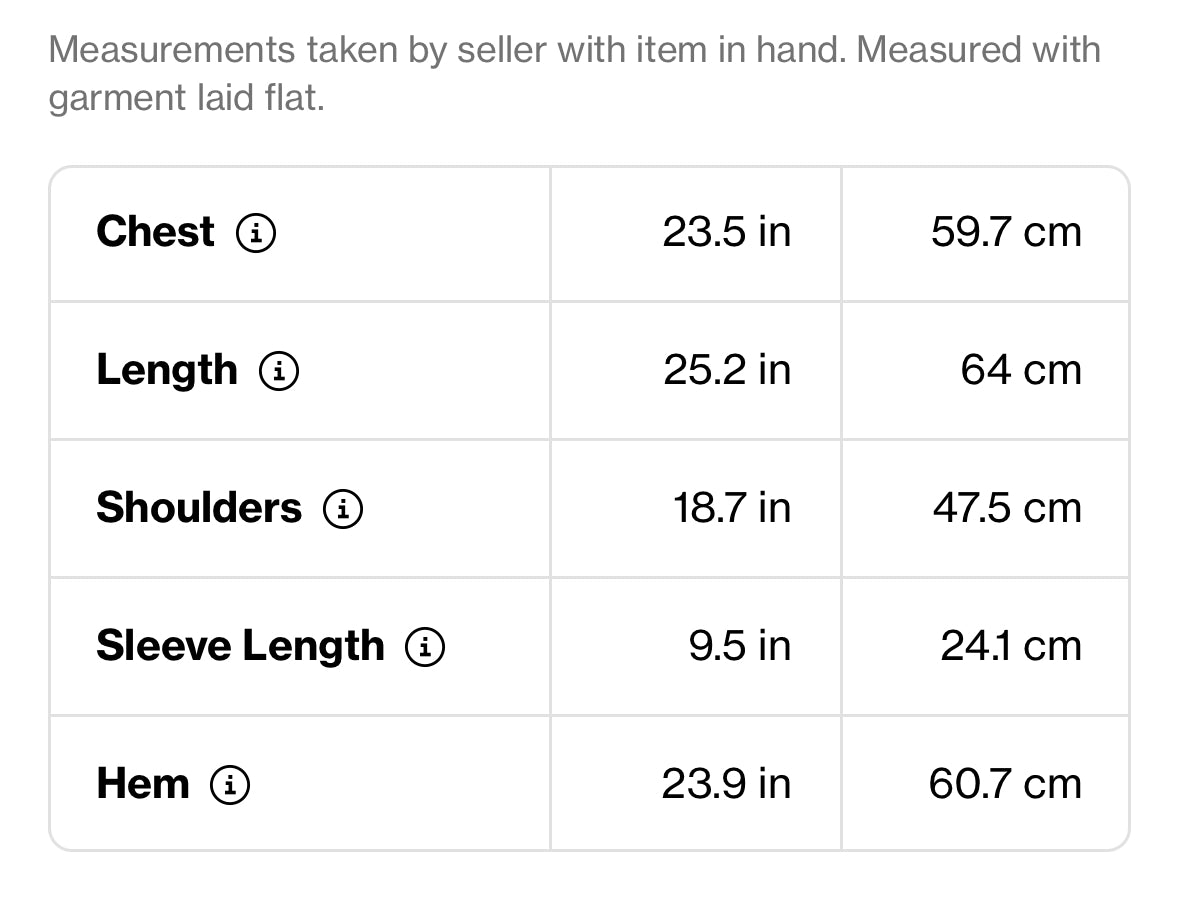Open the Sleeve Length info icon

pos(425,647)
